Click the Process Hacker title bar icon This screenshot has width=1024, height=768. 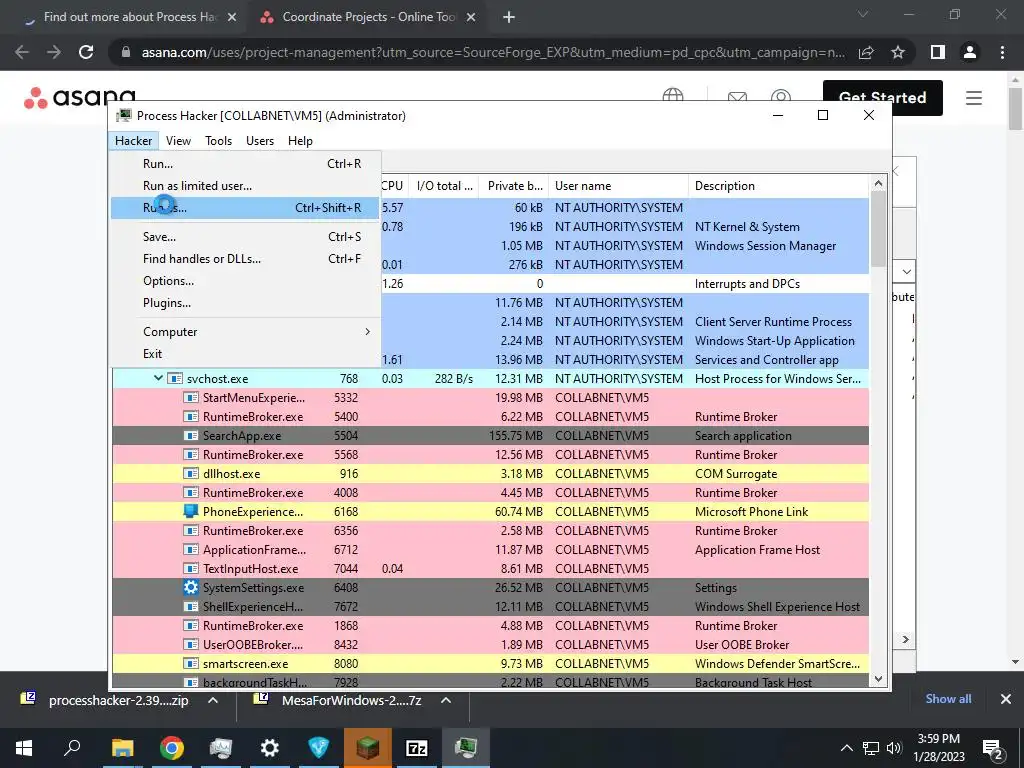[123, 116]
